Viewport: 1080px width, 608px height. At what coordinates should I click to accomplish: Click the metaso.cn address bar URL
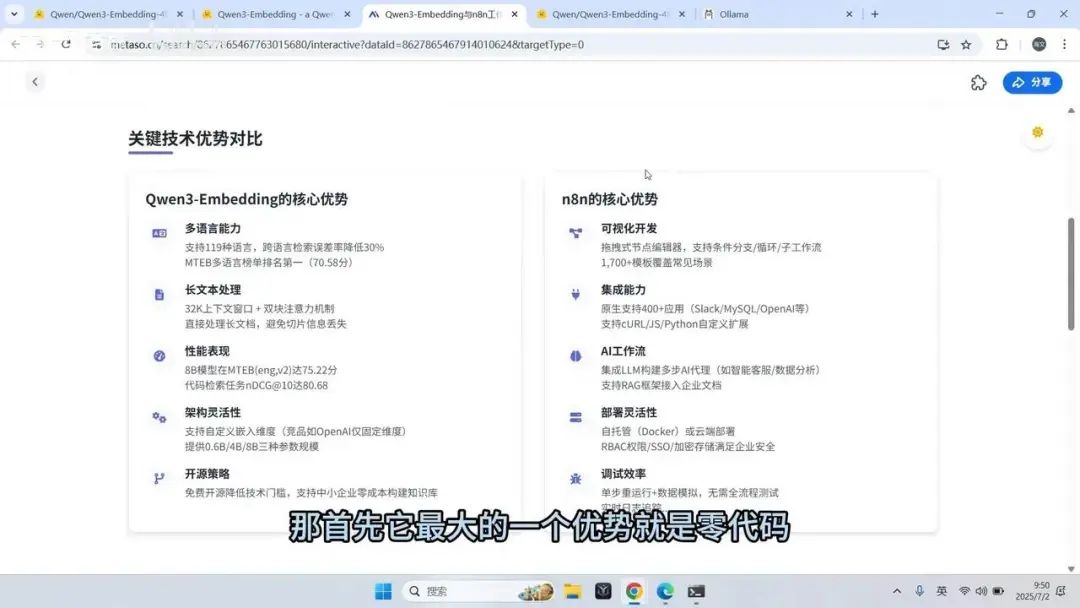pyautogui.click(x=347, y=45)
